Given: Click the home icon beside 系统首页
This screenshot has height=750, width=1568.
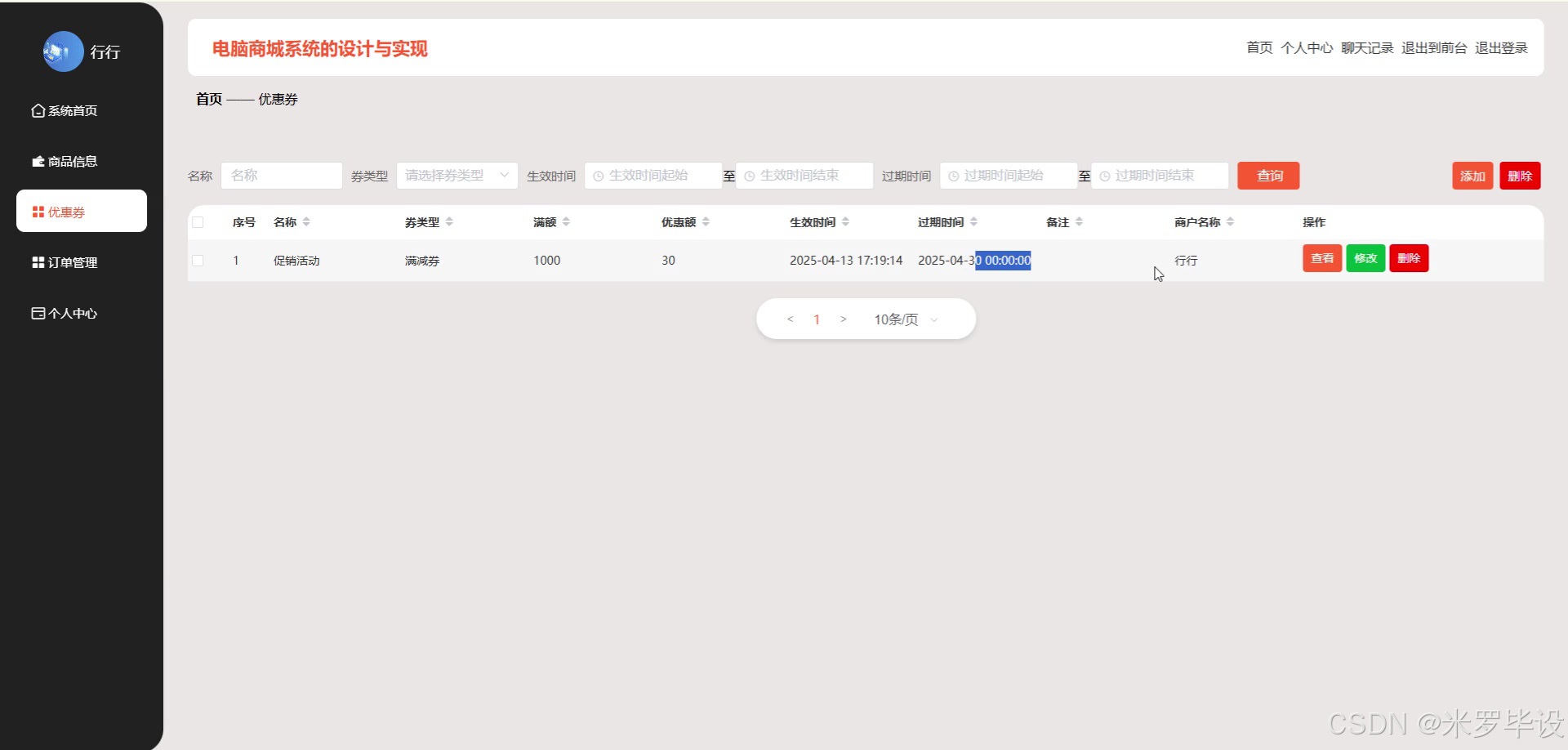Looking at the screenshot, I should (x=38, y=110).
